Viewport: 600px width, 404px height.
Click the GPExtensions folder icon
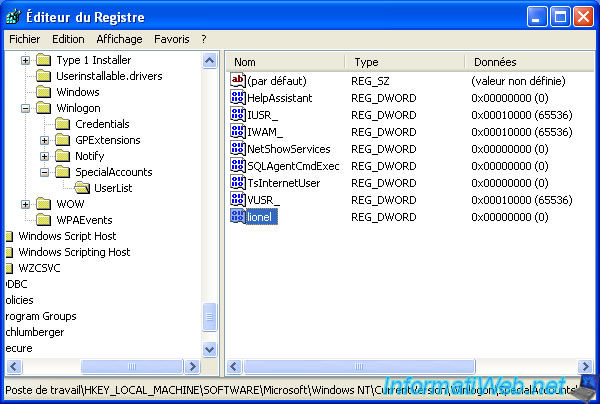(63, 140)
